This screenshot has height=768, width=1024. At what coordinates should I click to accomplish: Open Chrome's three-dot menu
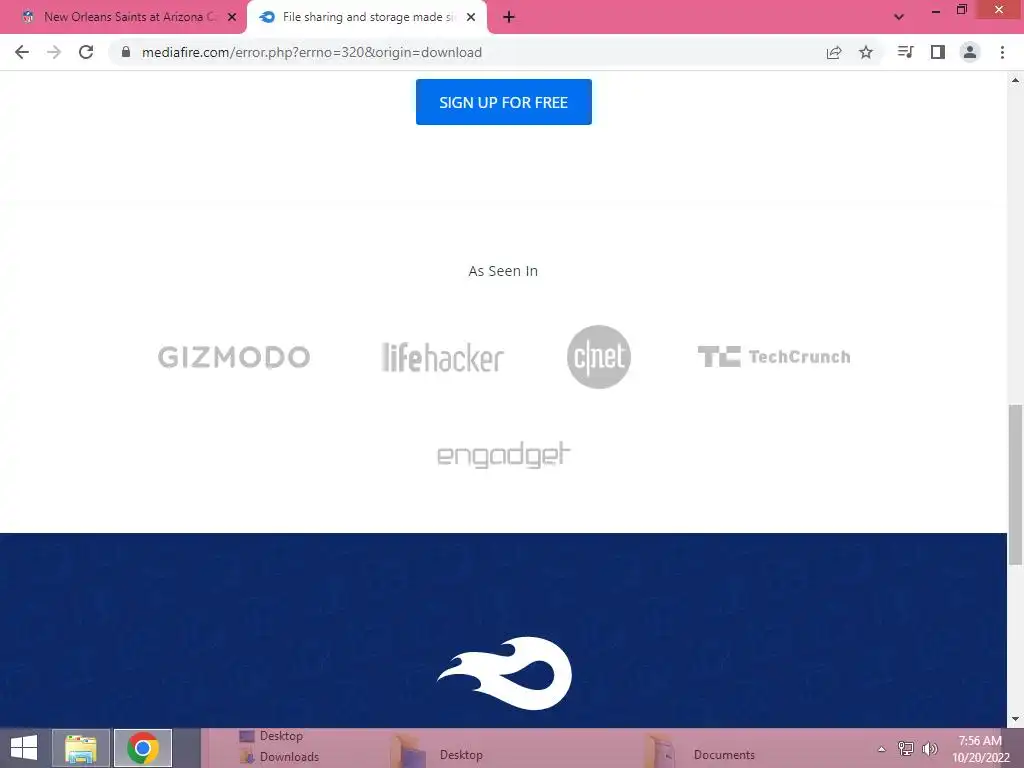1002,52
